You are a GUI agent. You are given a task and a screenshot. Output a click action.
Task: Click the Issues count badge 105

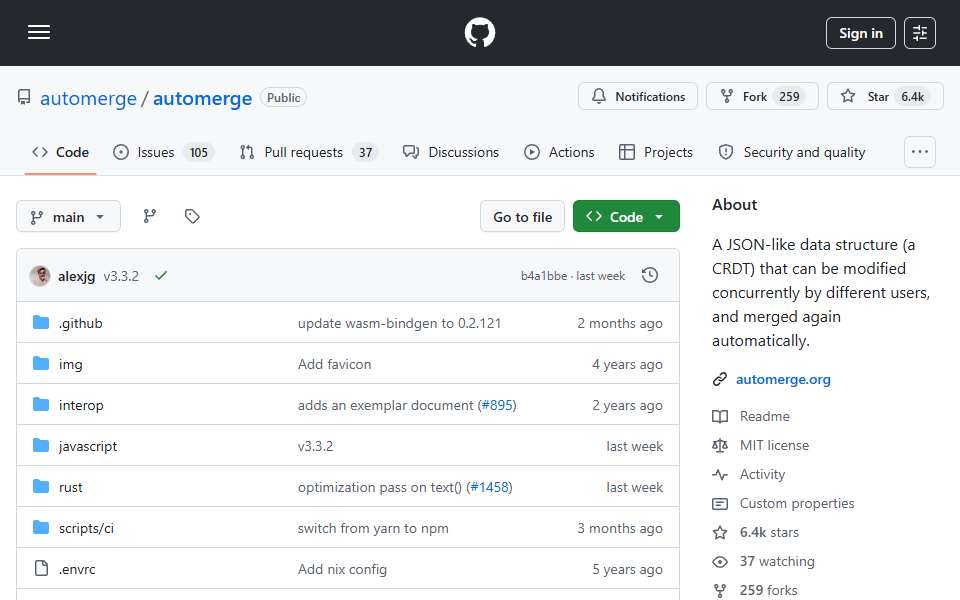pos(198,152)
